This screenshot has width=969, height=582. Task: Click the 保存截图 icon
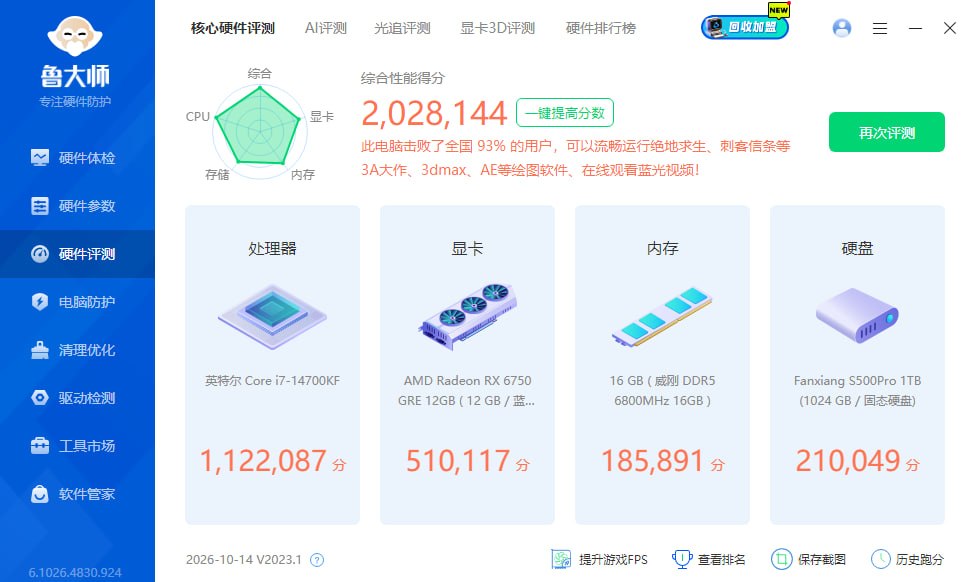[x=782, y=559]
